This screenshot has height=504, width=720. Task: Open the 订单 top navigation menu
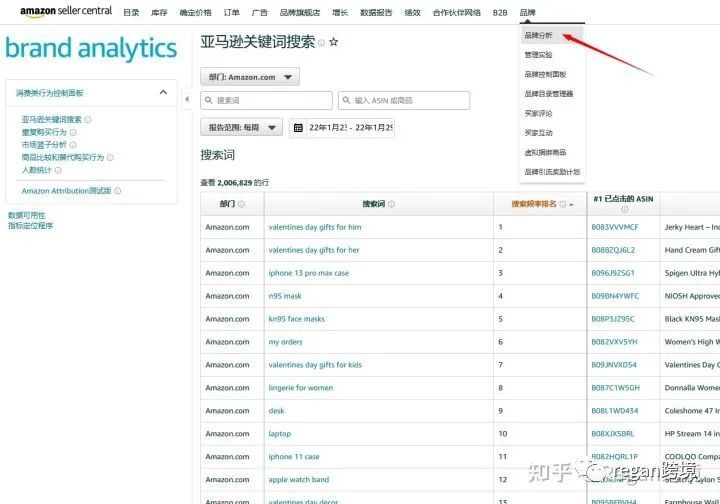pyautogui.click(x=231, y=12)
